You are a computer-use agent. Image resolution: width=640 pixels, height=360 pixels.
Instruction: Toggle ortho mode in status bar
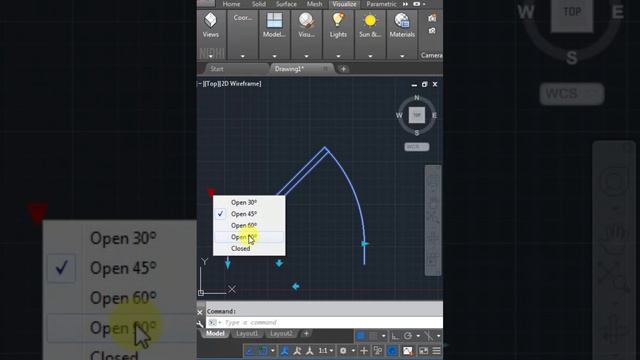pyautogui.click(x=395, y=336)
